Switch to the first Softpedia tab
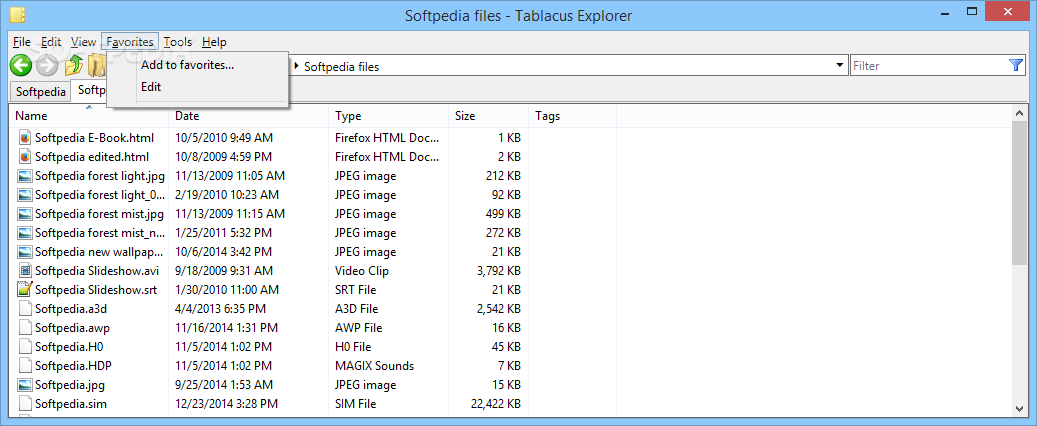Image resolution: width=1037 pixels, height=426 pixels. 41,91
